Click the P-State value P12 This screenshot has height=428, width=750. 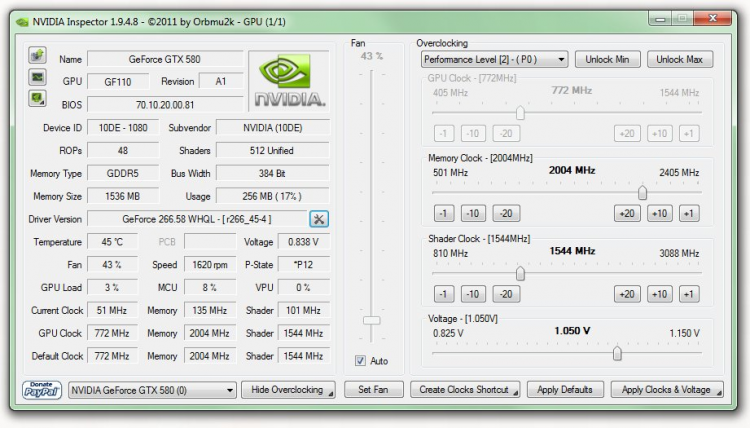304,264
